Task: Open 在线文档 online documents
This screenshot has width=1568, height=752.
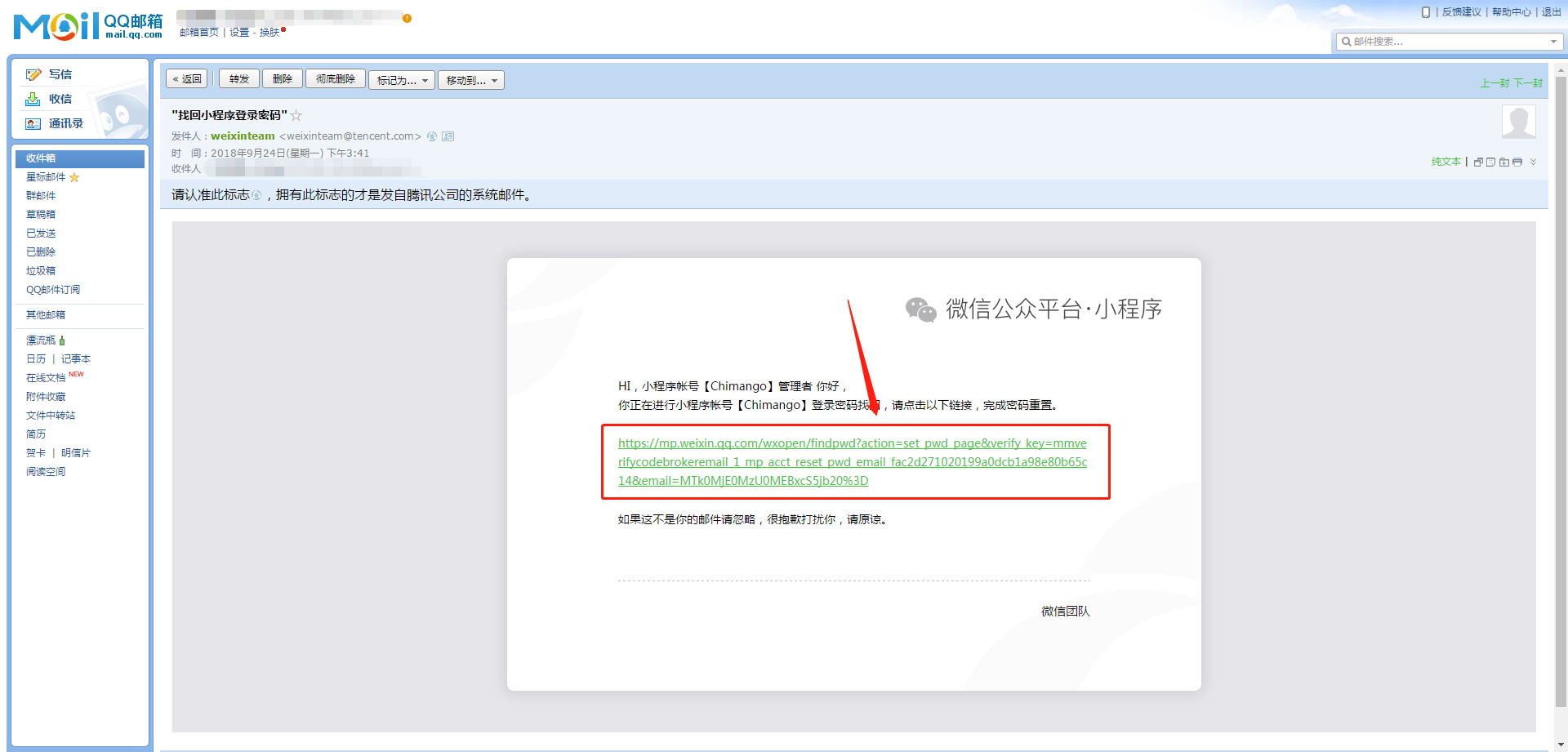Action: click(46, 378)
